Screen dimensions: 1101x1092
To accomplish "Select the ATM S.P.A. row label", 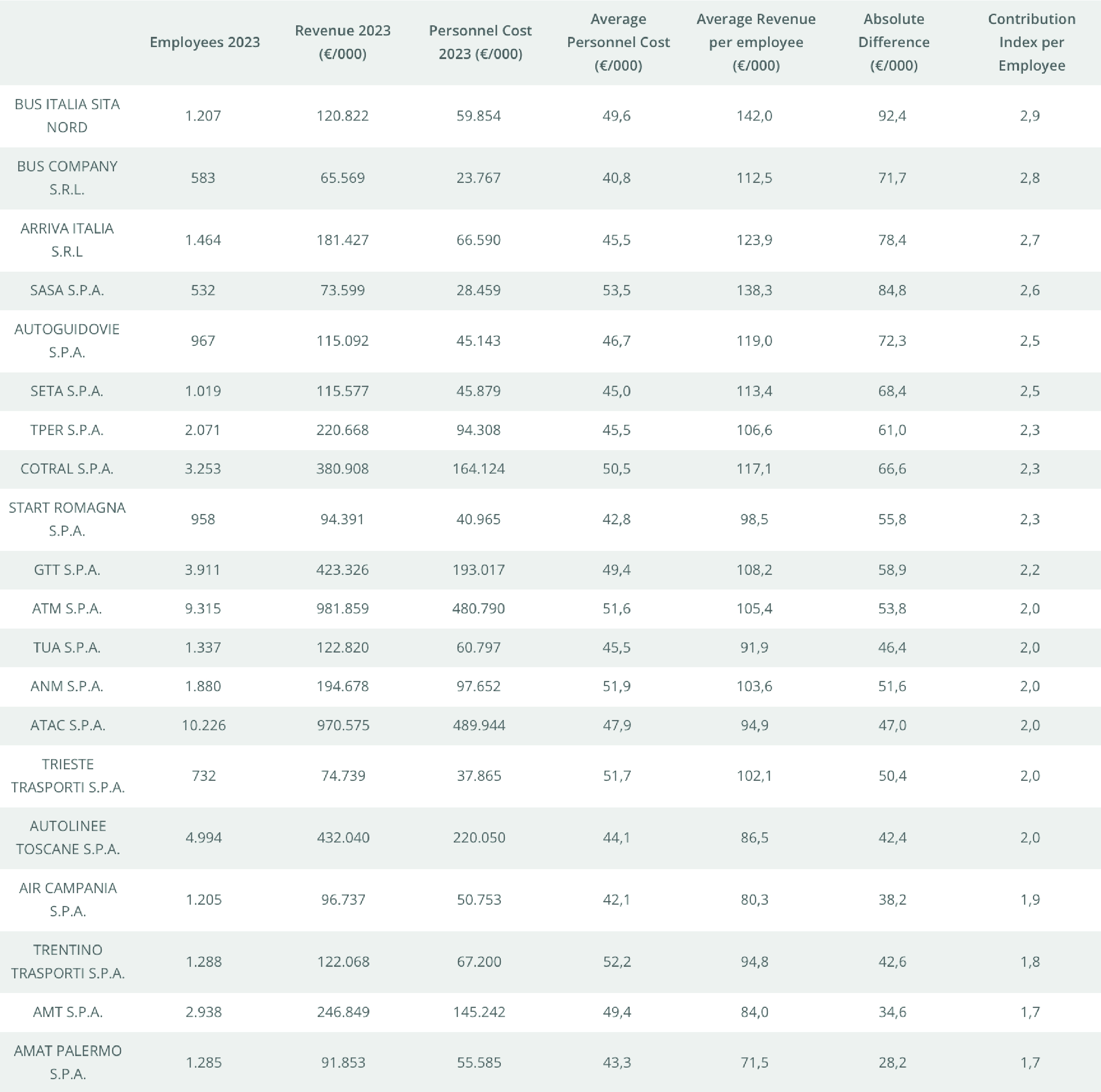I will tap(67, 609).
